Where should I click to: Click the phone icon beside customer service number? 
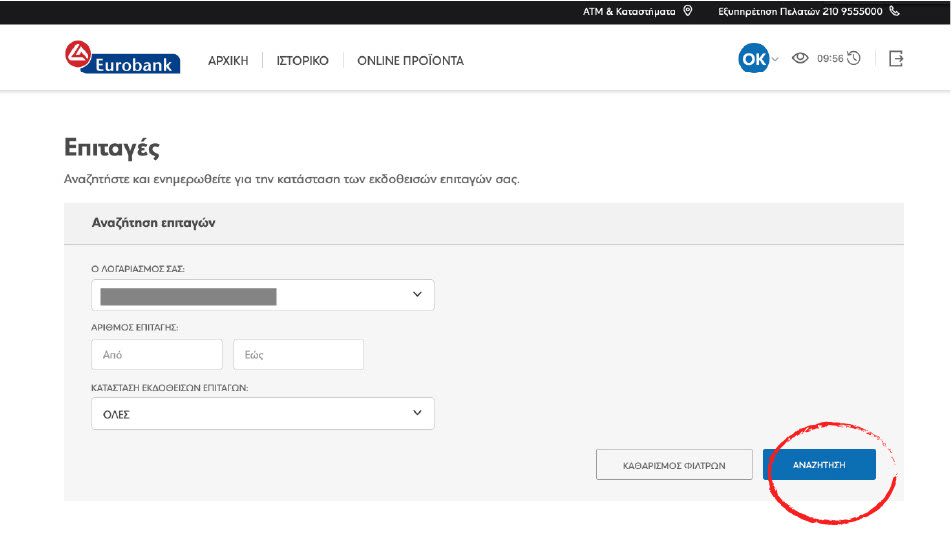click(894, 11)
